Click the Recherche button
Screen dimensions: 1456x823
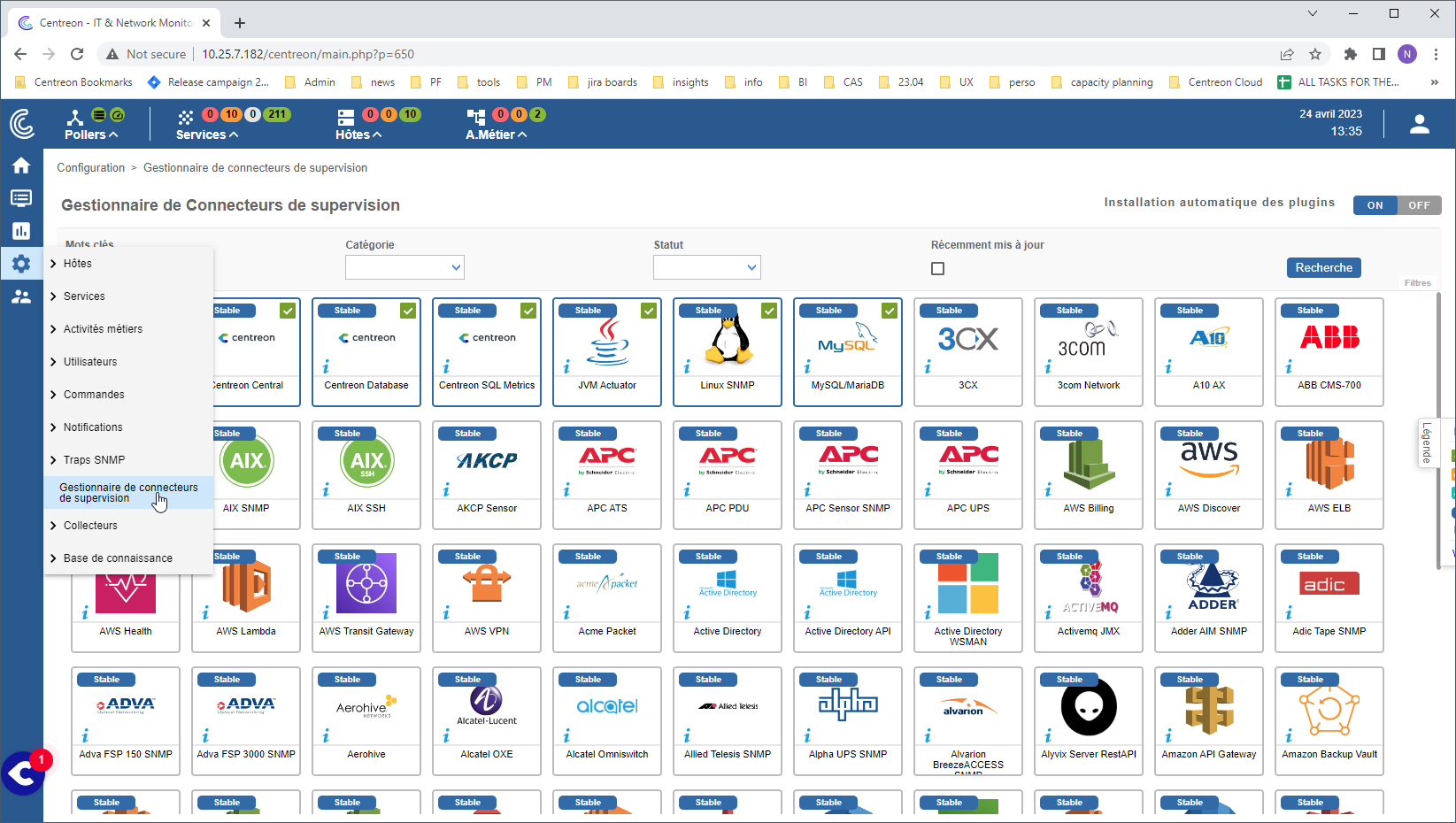click(x=1324, y=267)
